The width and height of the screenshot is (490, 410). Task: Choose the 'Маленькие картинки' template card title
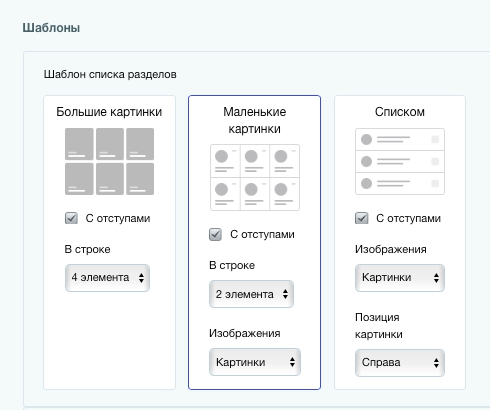click(x=255, y=120)
